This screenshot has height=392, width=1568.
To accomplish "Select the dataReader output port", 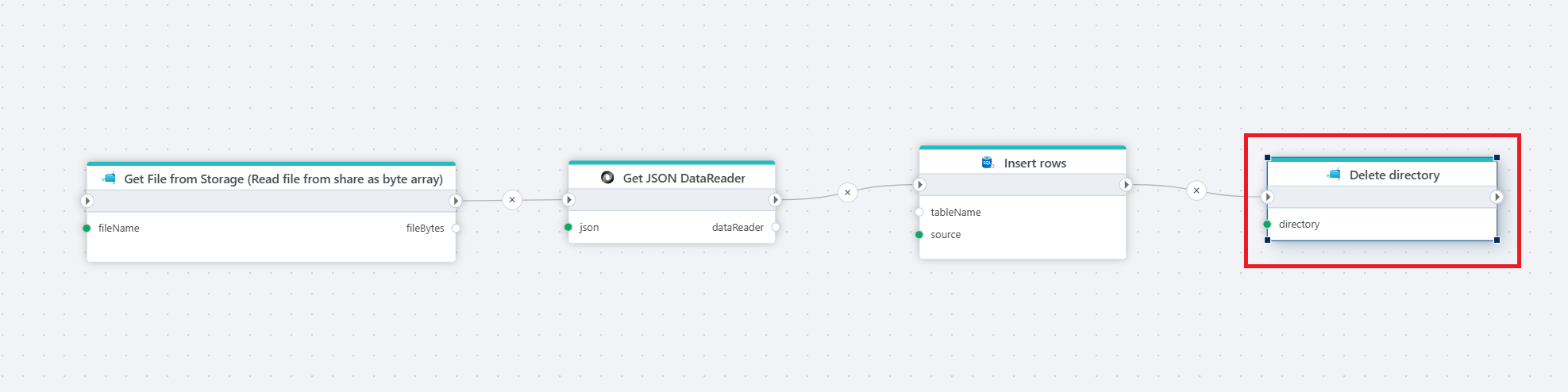I will pyautogui.click(x=775, y=228).
